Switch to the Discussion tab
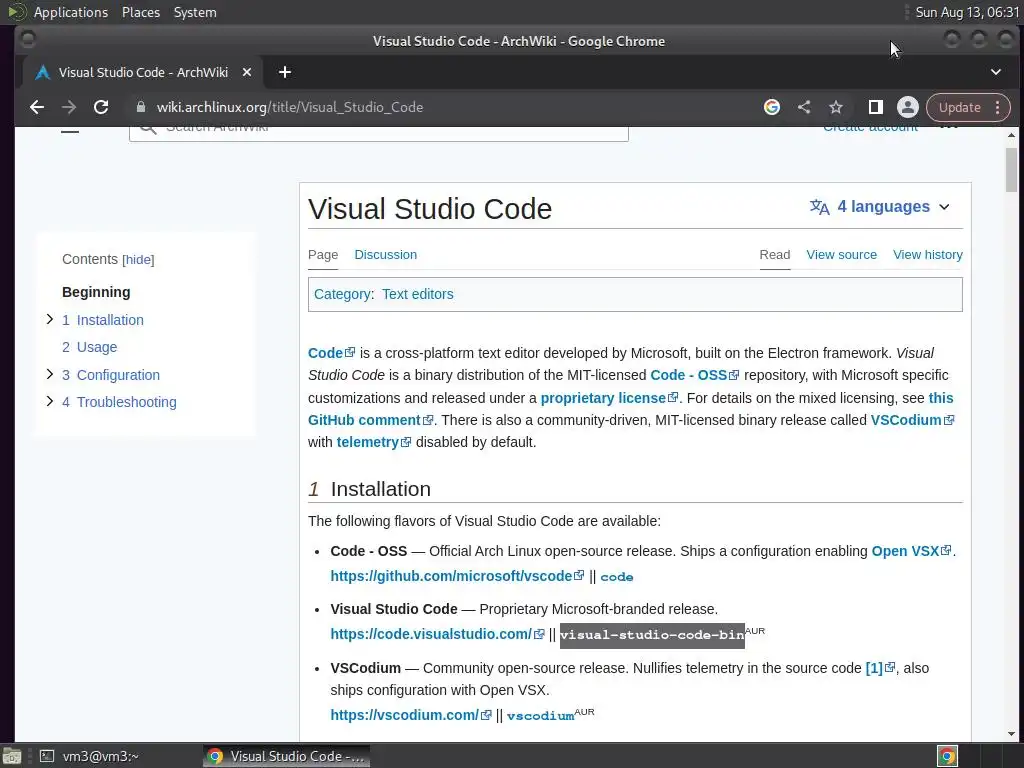Screen dimensions: 1024x768 click(x=385, y=255)
